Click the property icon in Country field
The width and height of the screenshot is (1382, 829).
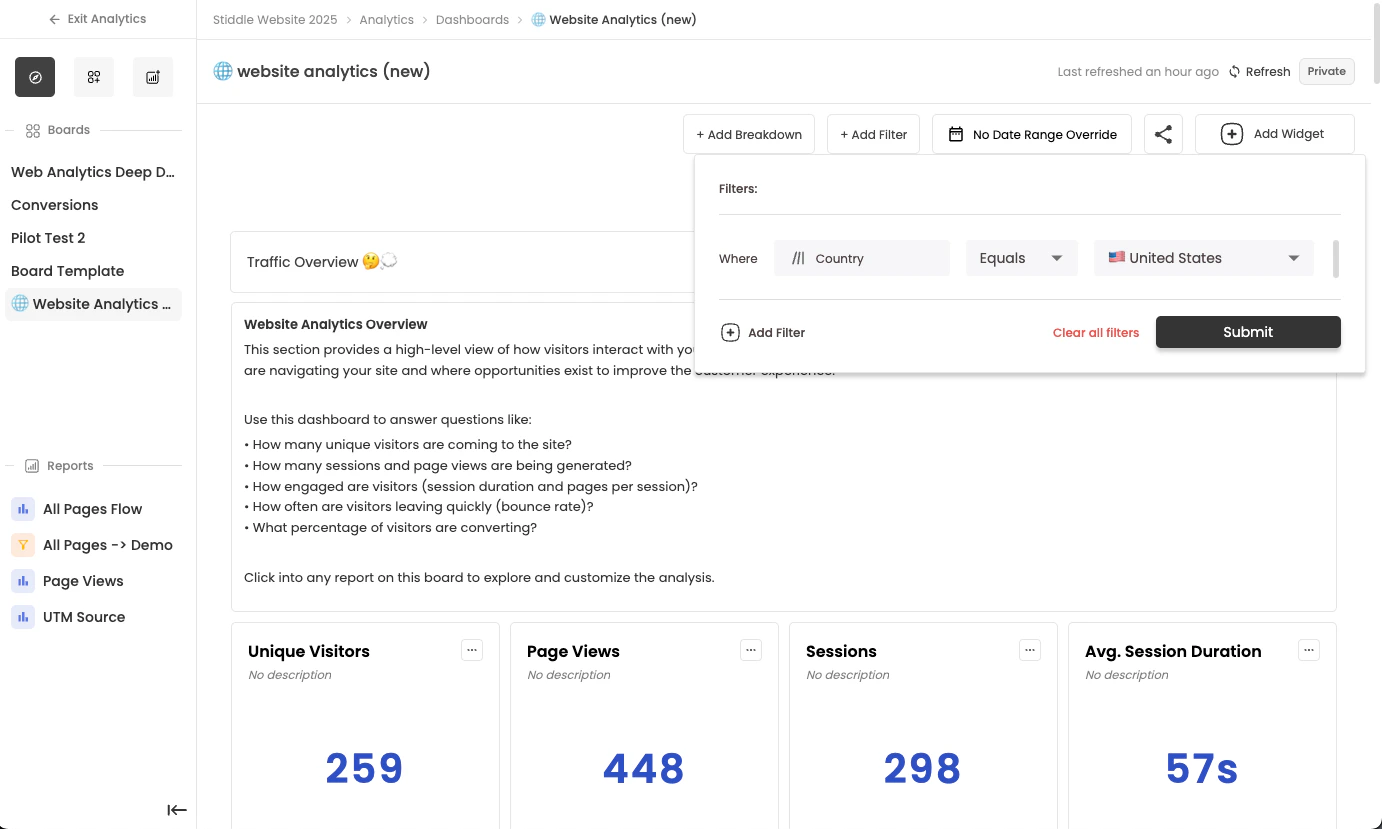coord(798,258)
